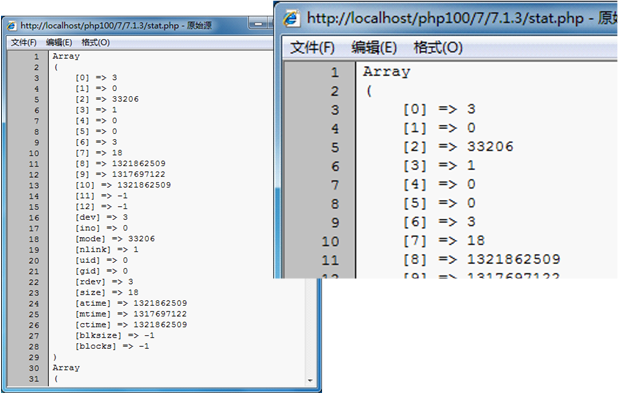Viewport: 618px width, 394px height.
Task: Click '[0] => 3' in the left window
Action: click(96, 78)
